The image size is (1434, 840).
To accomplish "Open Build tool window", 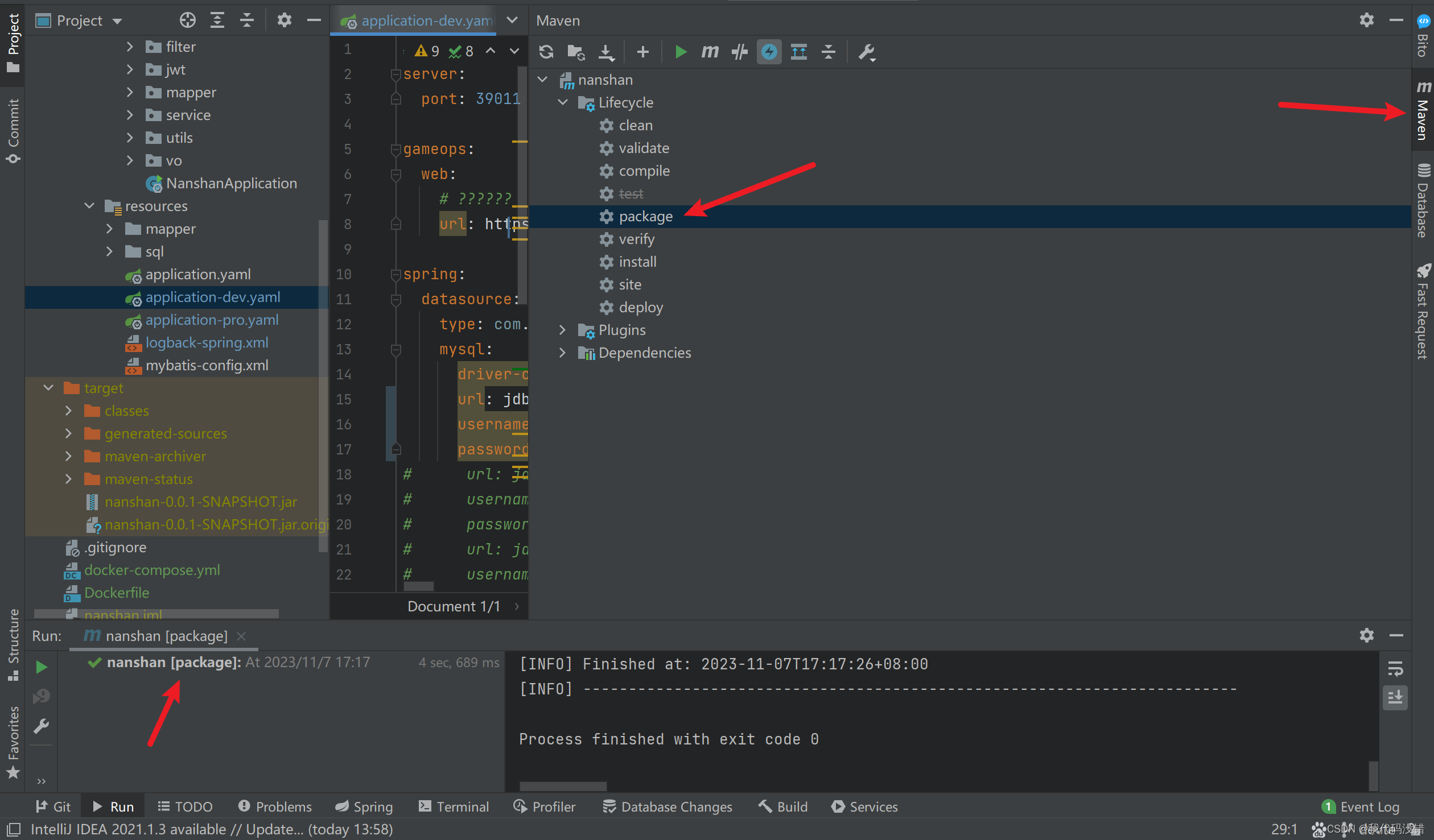I will click(x=783, y=806).
